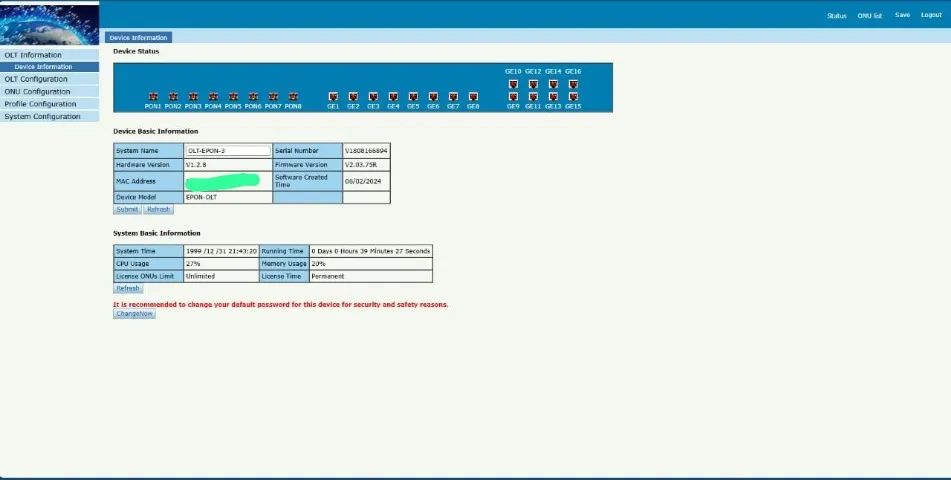
Task: Click the GE15 port icon
Action: click(x=573, y=97)
